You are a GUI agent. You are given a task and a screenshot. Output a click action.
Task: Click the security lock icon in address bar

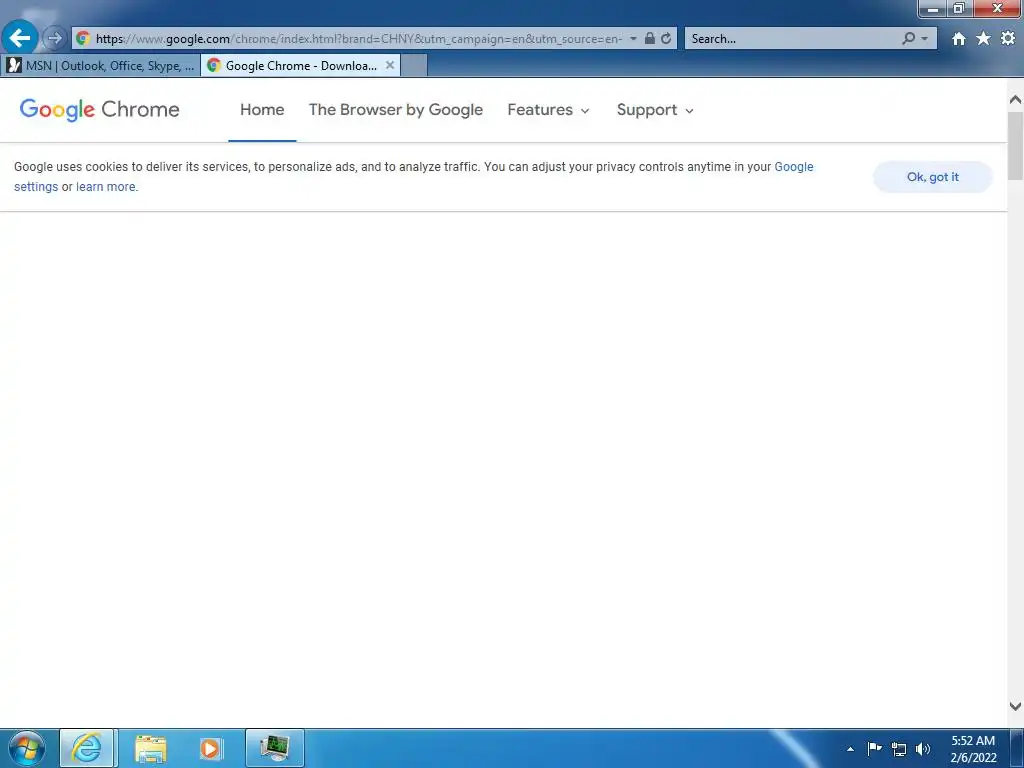pyautogui.click(x=649, y=39)
